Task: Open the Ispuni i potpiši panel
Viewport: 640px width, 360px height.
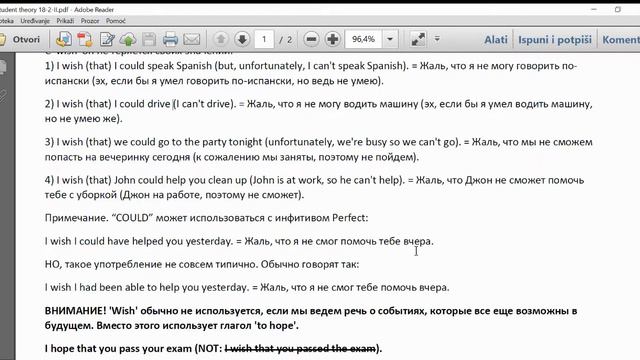Action: click(x=555, y=40)
